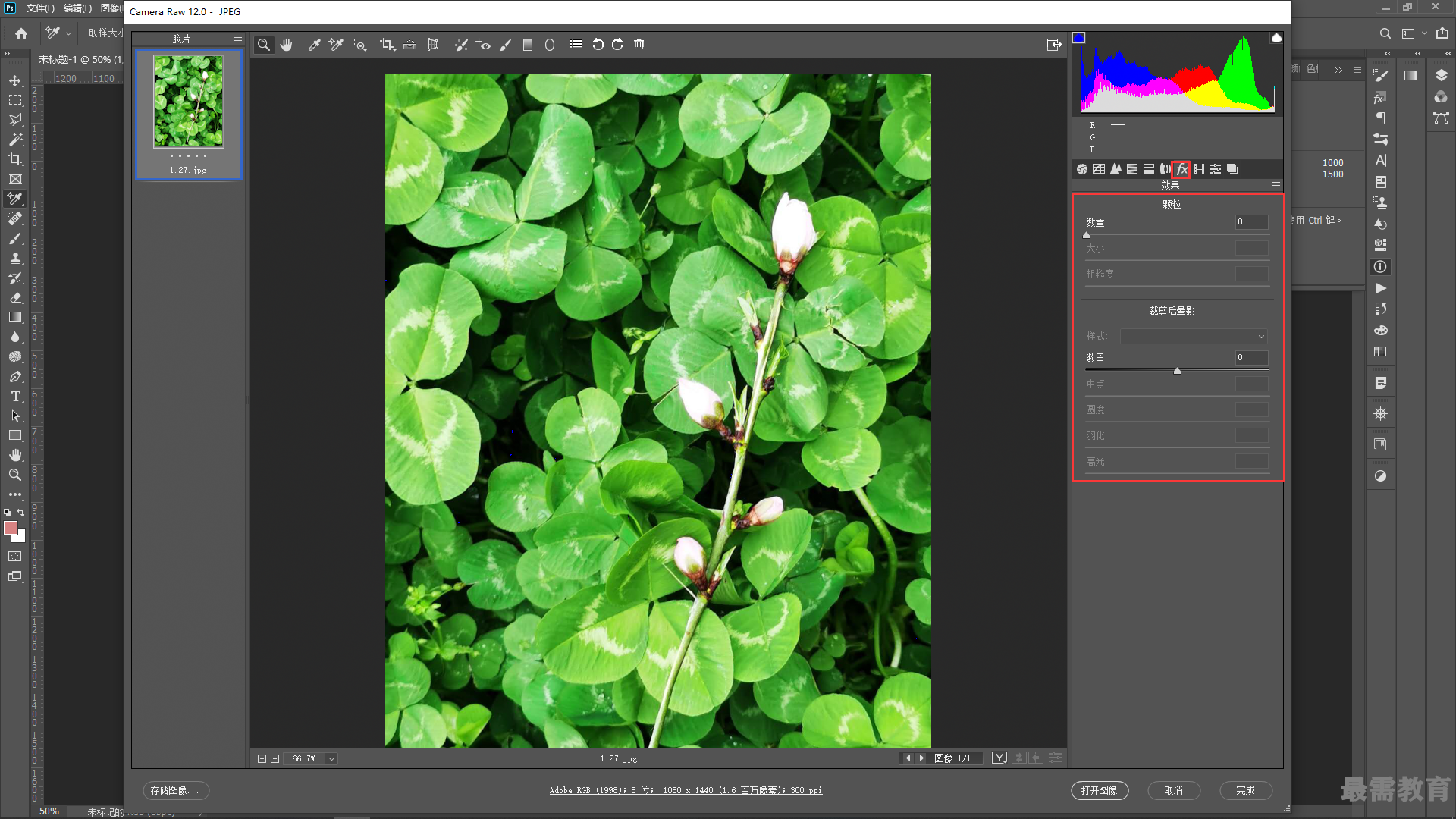The image size is (1456, 819).
Task: Switch to the Basic panel tab
Action: pyautogui.click(x=1082, y=169)
